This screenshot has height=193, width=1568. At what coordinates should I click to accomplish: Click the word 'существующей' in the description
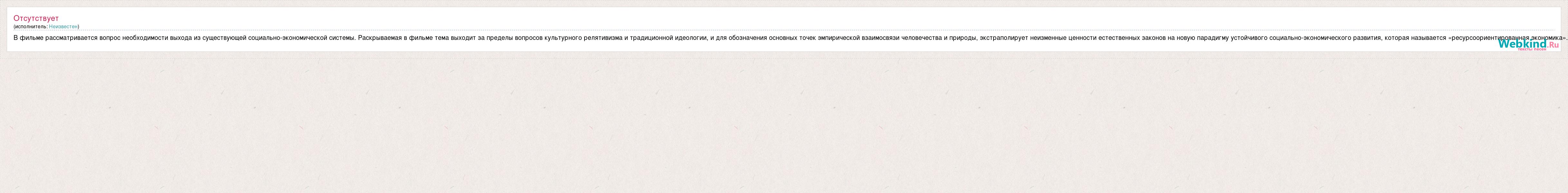point(224,38)
